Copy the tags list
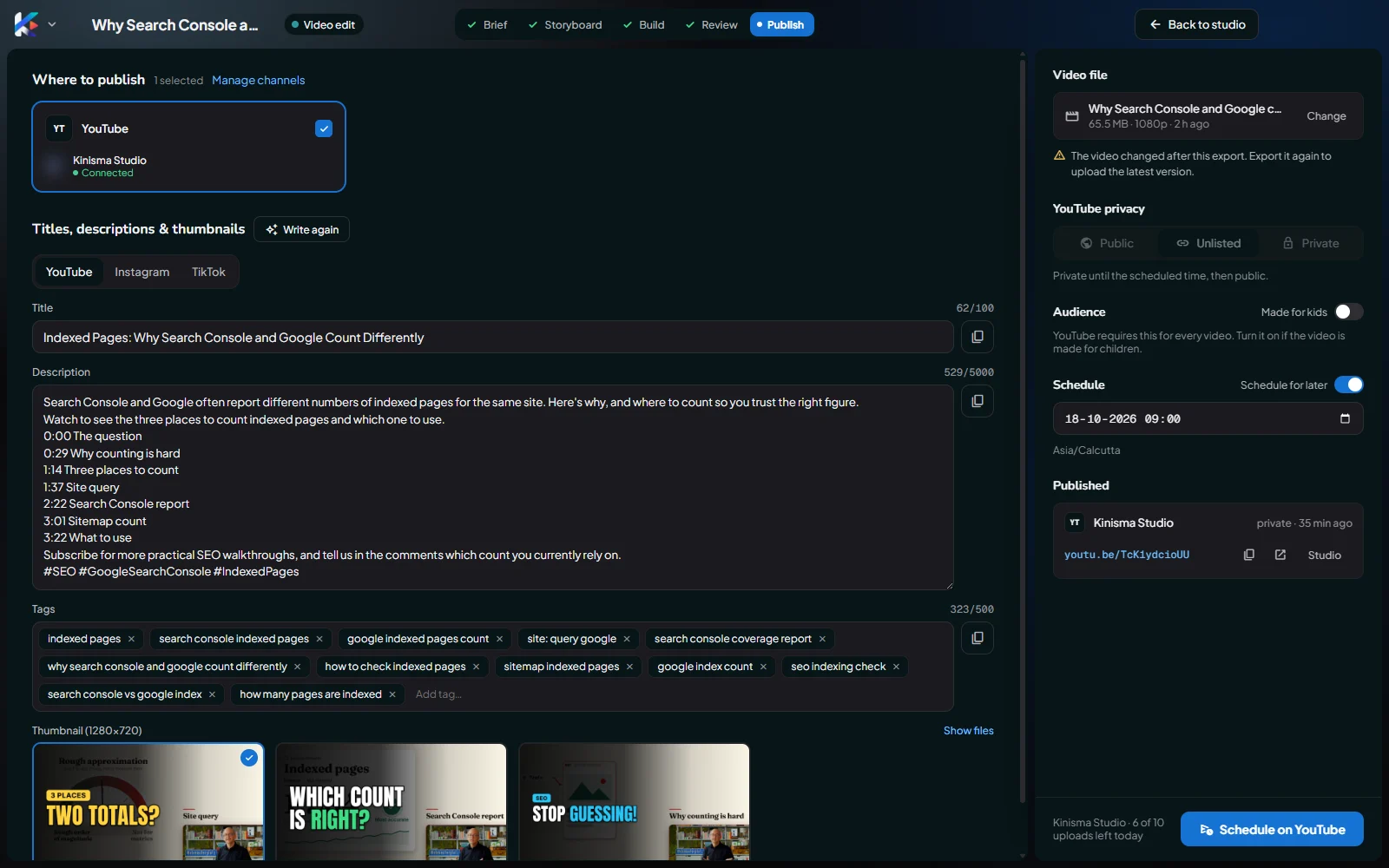Screen dimensions: 1389x868 click(x=977, y=638)
